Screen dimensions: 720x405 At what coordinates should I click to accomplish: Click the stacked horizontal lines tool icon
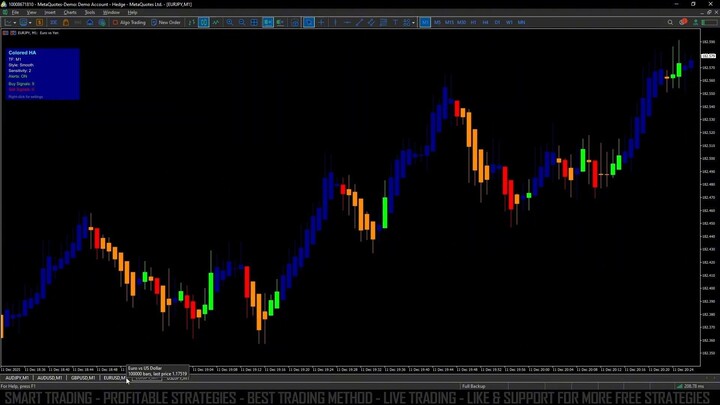pos(383,22)
